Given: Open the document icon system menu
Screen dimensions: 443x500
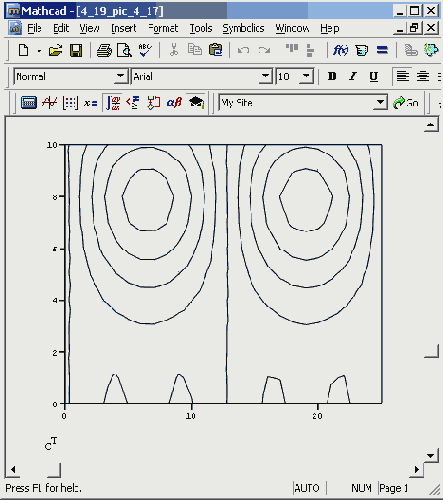Looking at the screenshot, I should point(15,28).
